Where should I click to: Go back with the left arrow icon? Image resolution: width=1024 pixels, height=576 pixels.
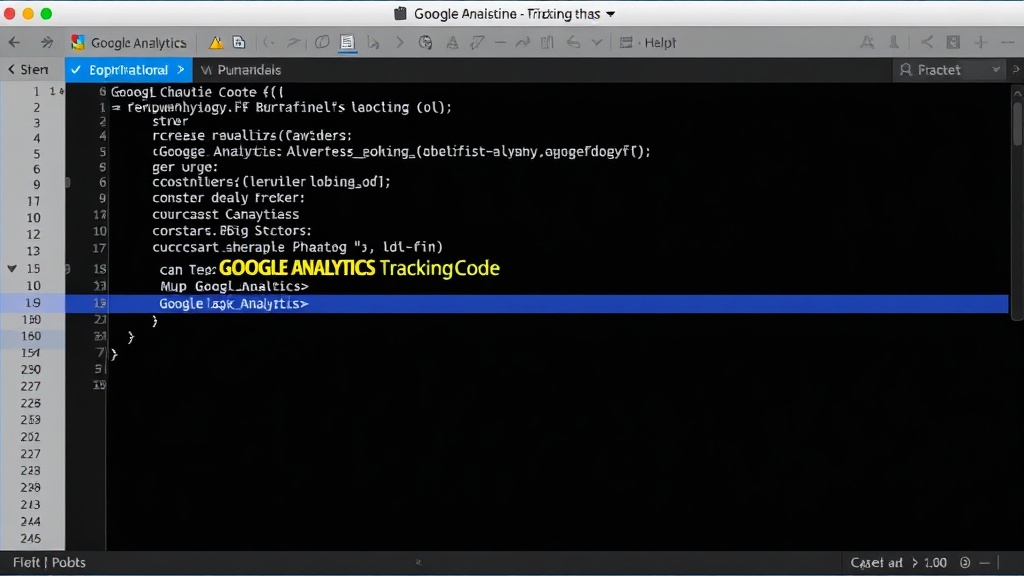point(14,42)
